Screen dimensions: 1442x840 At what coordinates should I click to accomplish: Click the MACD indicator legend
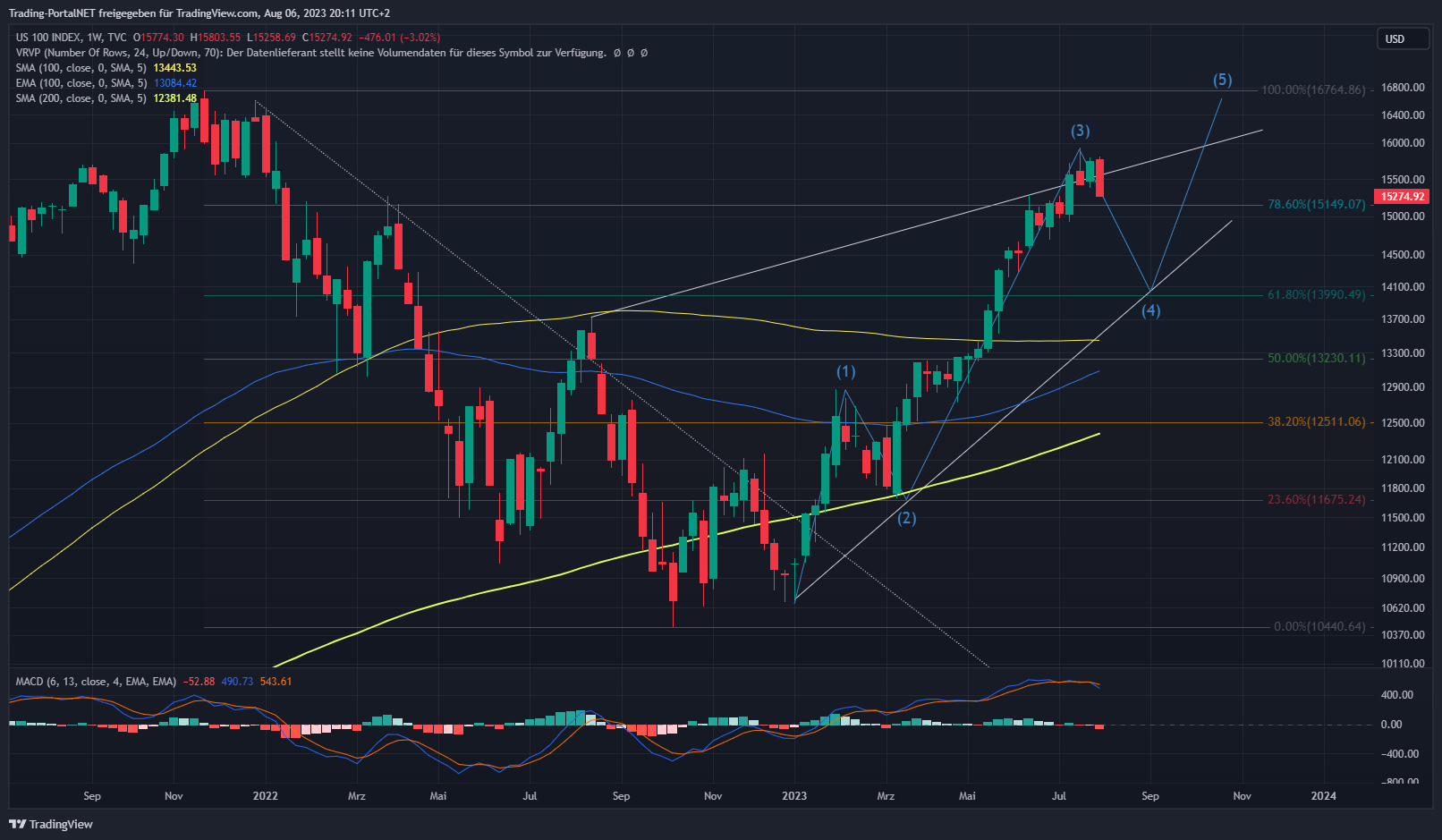pyautogui.click(x=96, y=682)
